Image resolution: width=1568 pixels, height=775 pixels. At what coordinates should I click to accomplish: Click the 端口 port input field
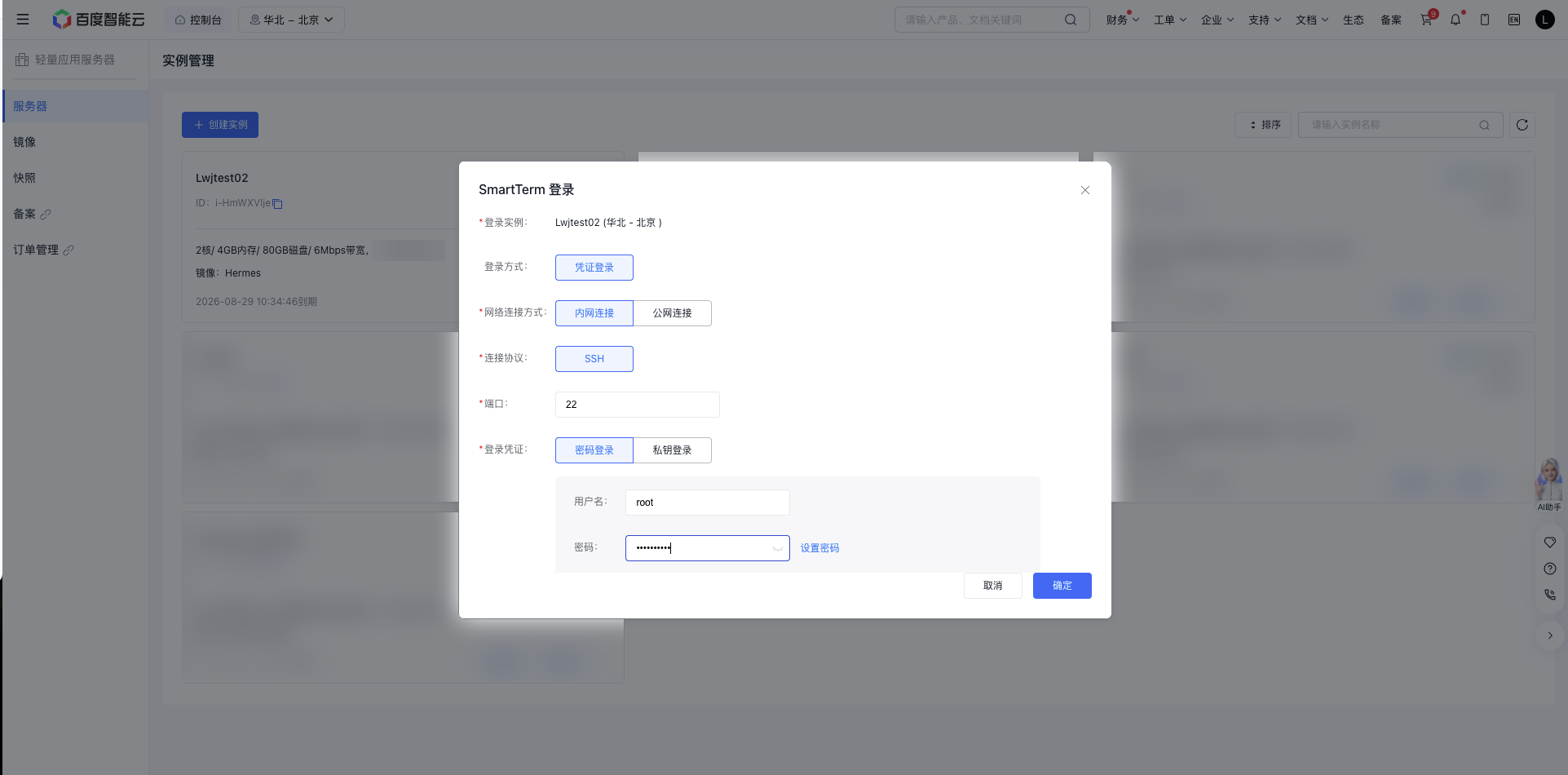coord(638,405)
